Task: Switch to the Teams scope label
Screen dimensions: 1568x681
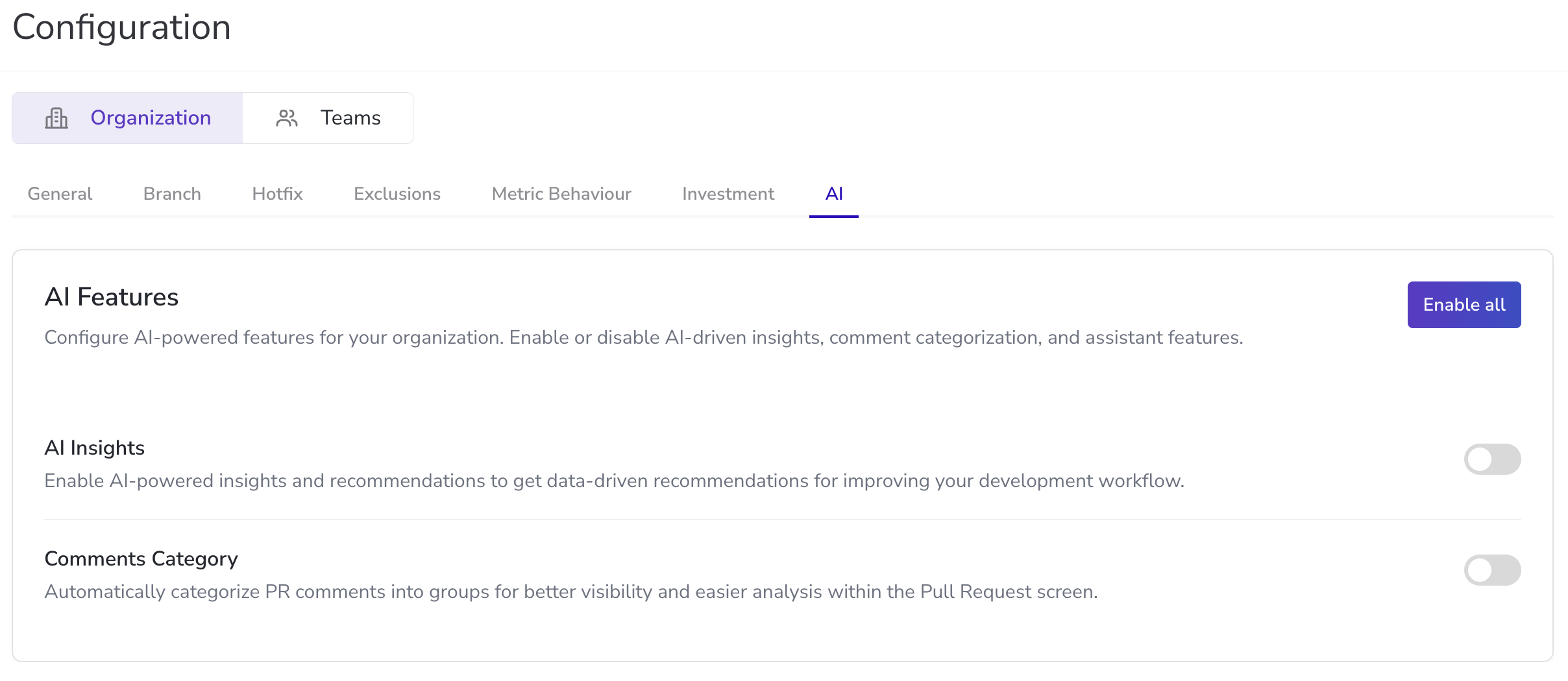Action: point(350,118)
